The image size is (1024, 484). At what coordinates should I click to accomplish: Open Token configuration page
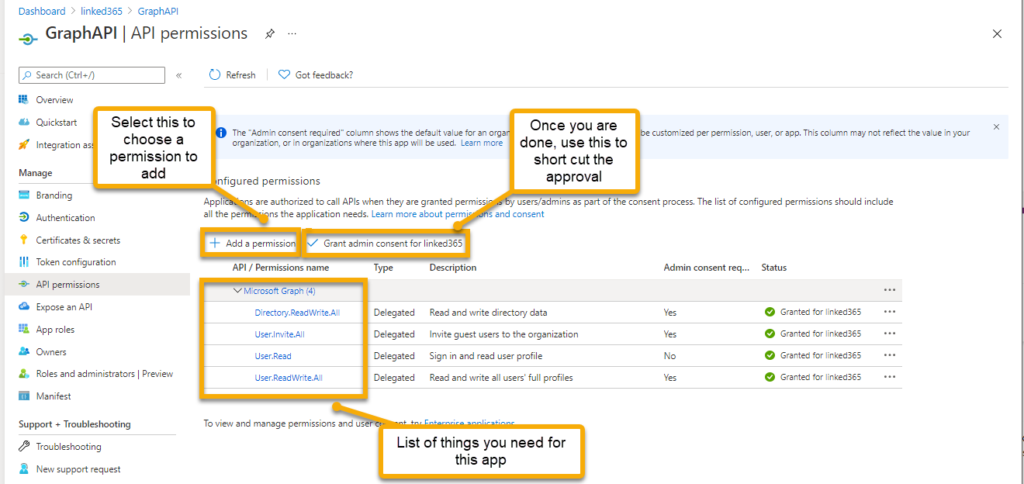pos(76,262)
